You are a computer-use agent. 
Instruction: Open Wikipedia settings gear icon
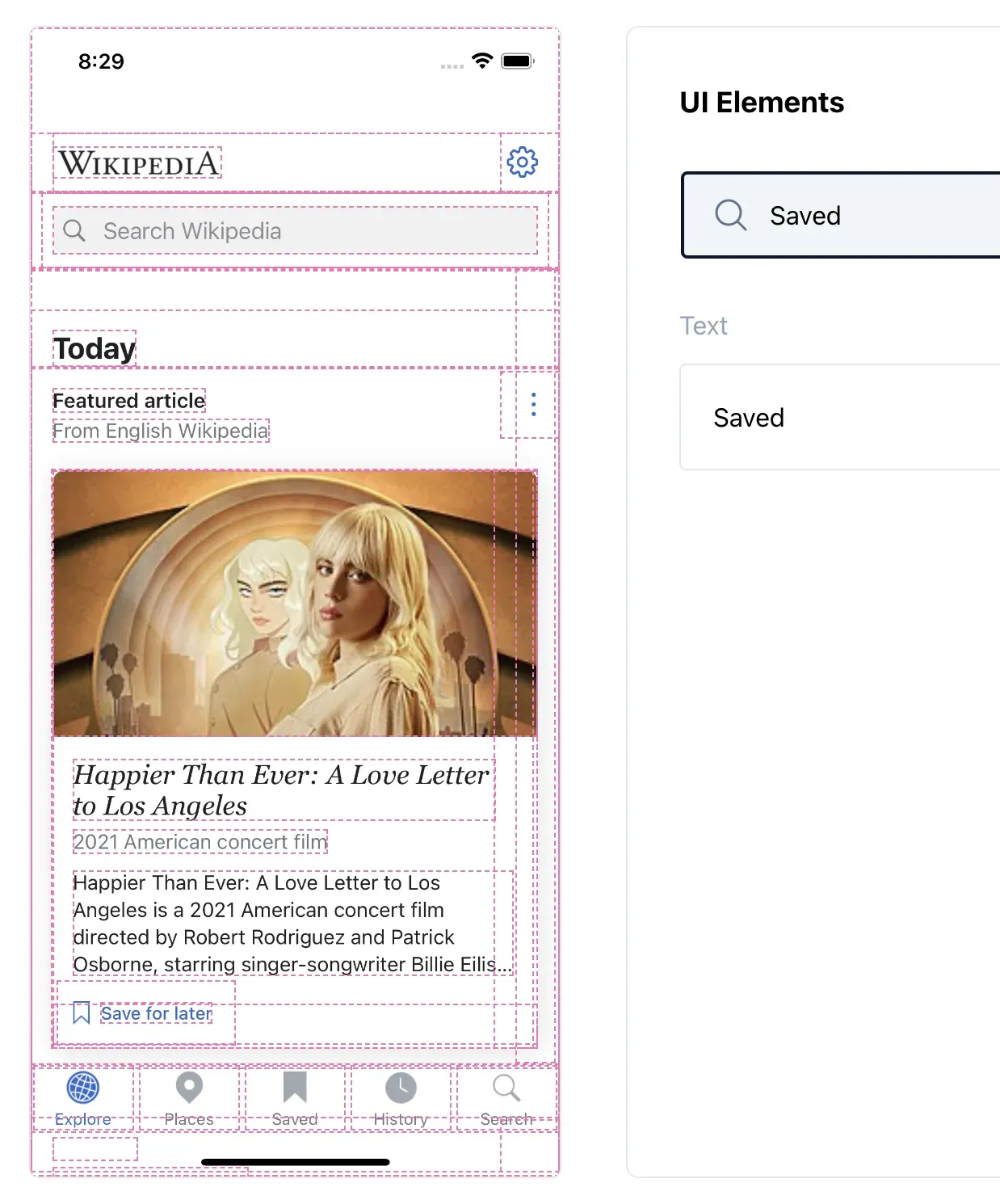tap(523, 162)
